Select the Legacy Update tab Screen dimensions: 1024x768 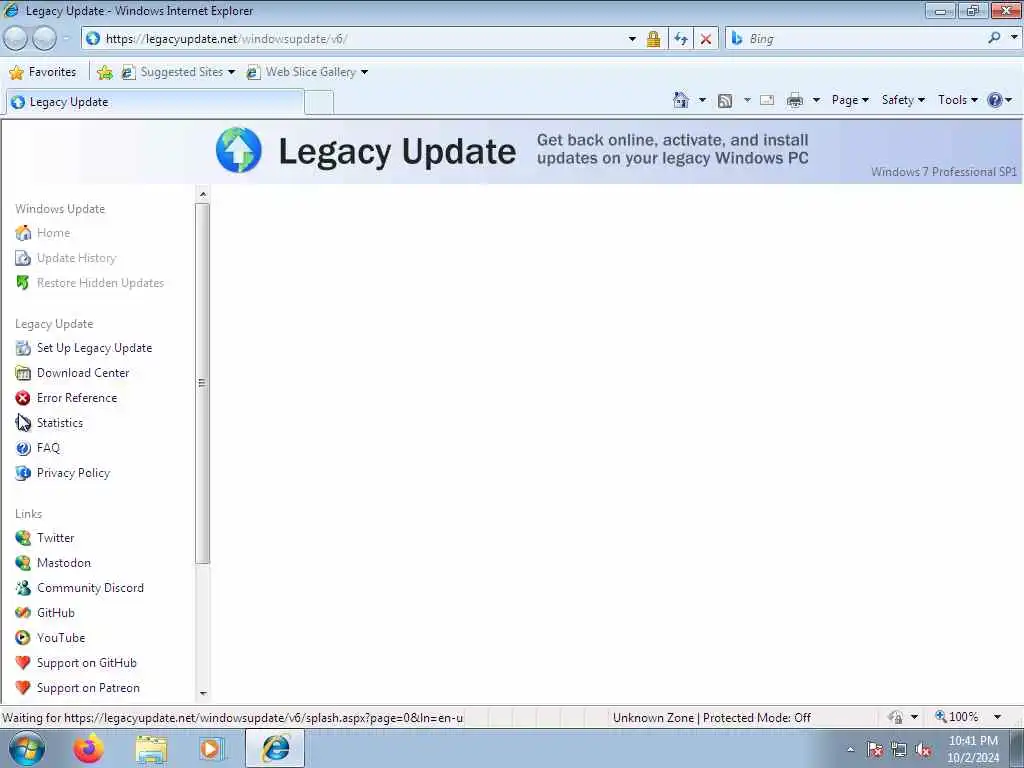click(x=155, y=103)
